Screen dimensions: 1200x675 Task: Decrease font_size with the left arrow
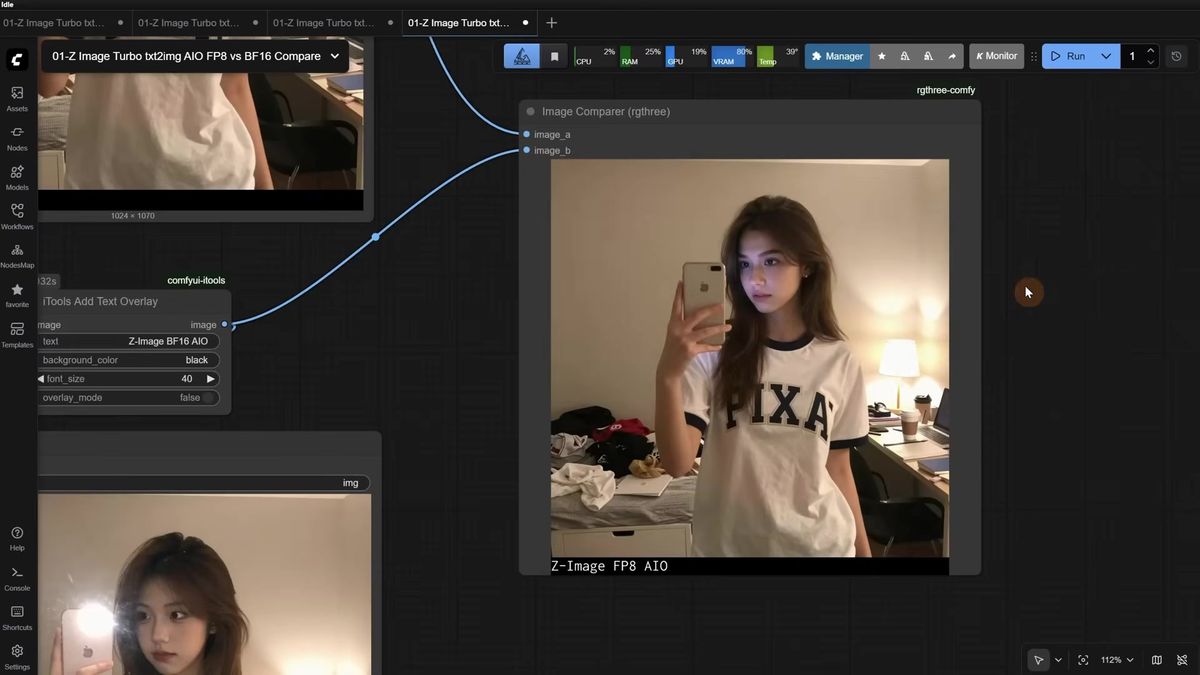(x=41, y=379)
